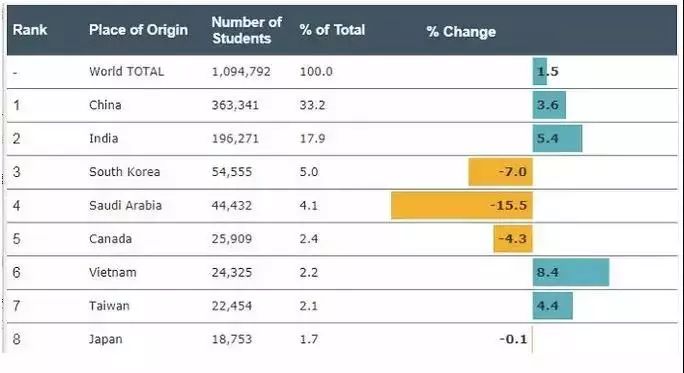Click the % Change column header
684x373 pixels.
click(461, 32)
